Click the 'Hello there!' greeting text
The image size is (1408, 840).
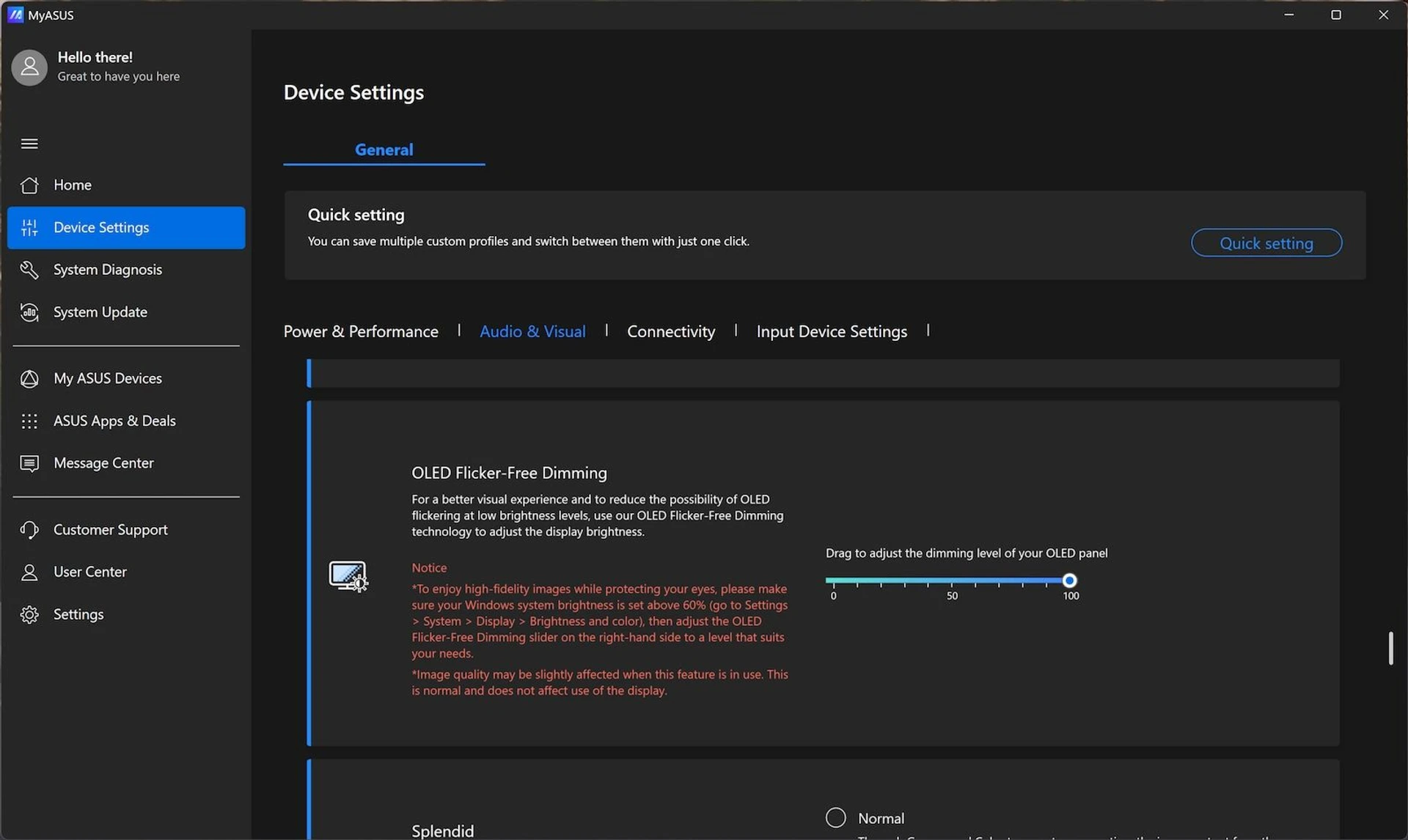[95, 57]
